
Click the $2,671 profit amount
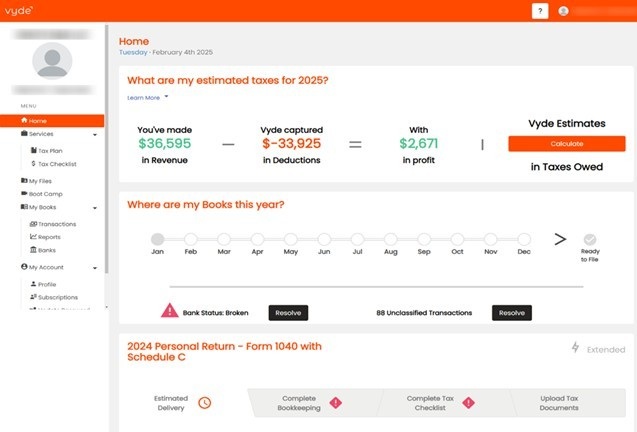point(418,143)
